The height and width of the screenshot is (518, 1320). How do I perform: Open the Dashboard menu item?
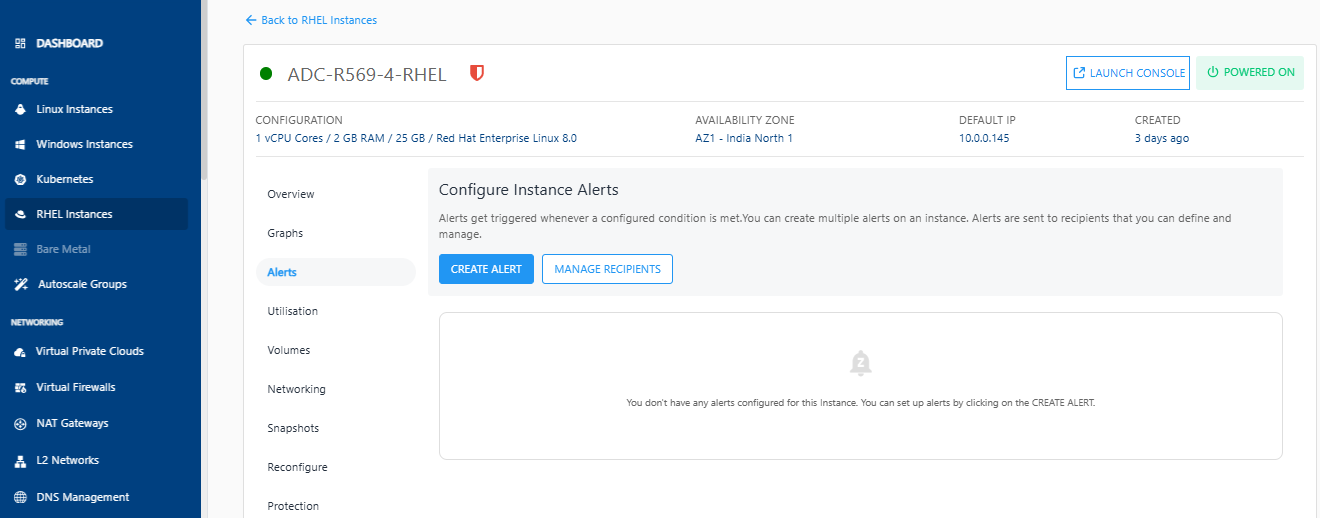69,44
